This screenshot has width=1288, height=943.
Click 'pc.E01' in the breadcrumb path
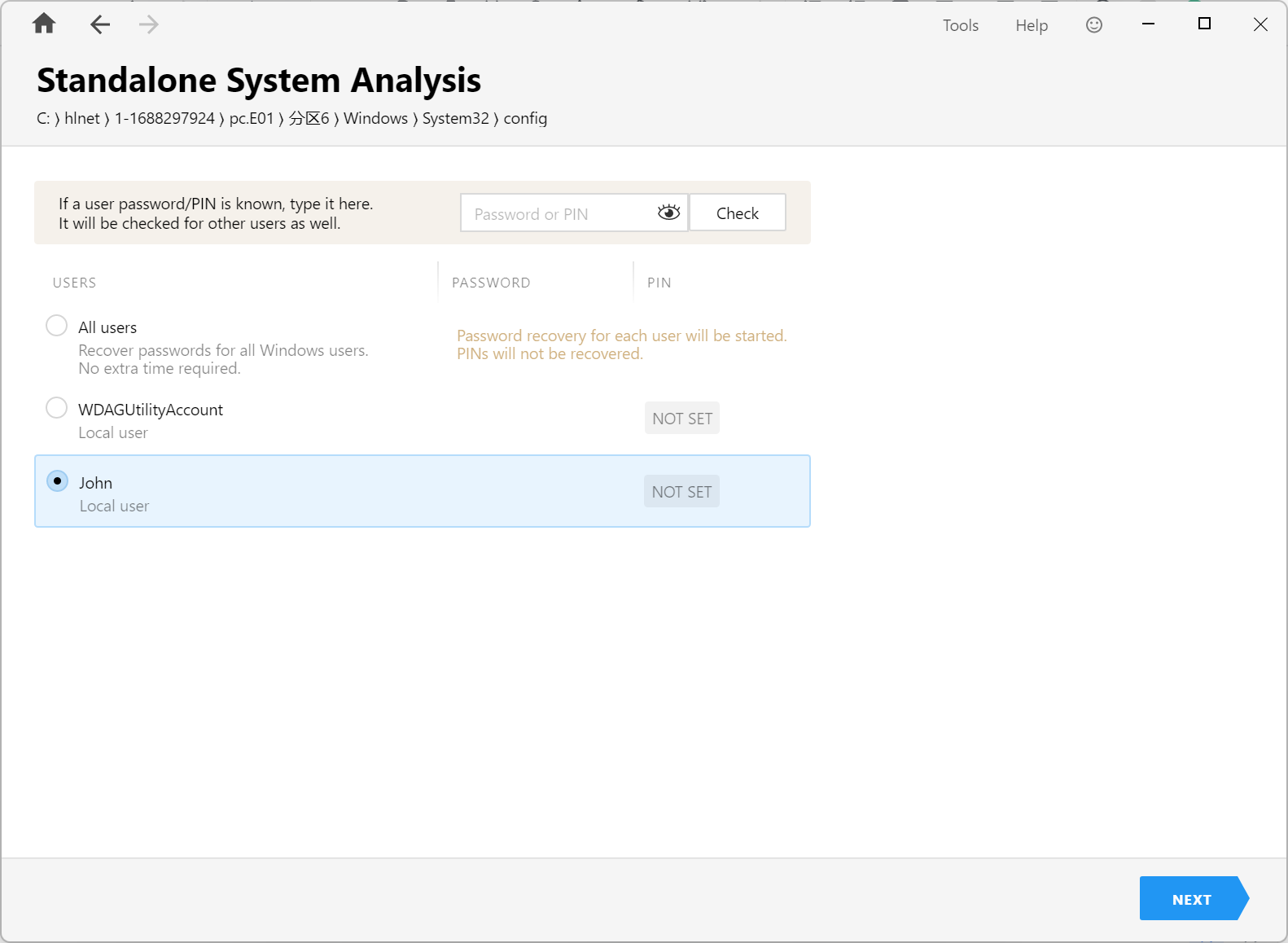[x=252, y=118]
